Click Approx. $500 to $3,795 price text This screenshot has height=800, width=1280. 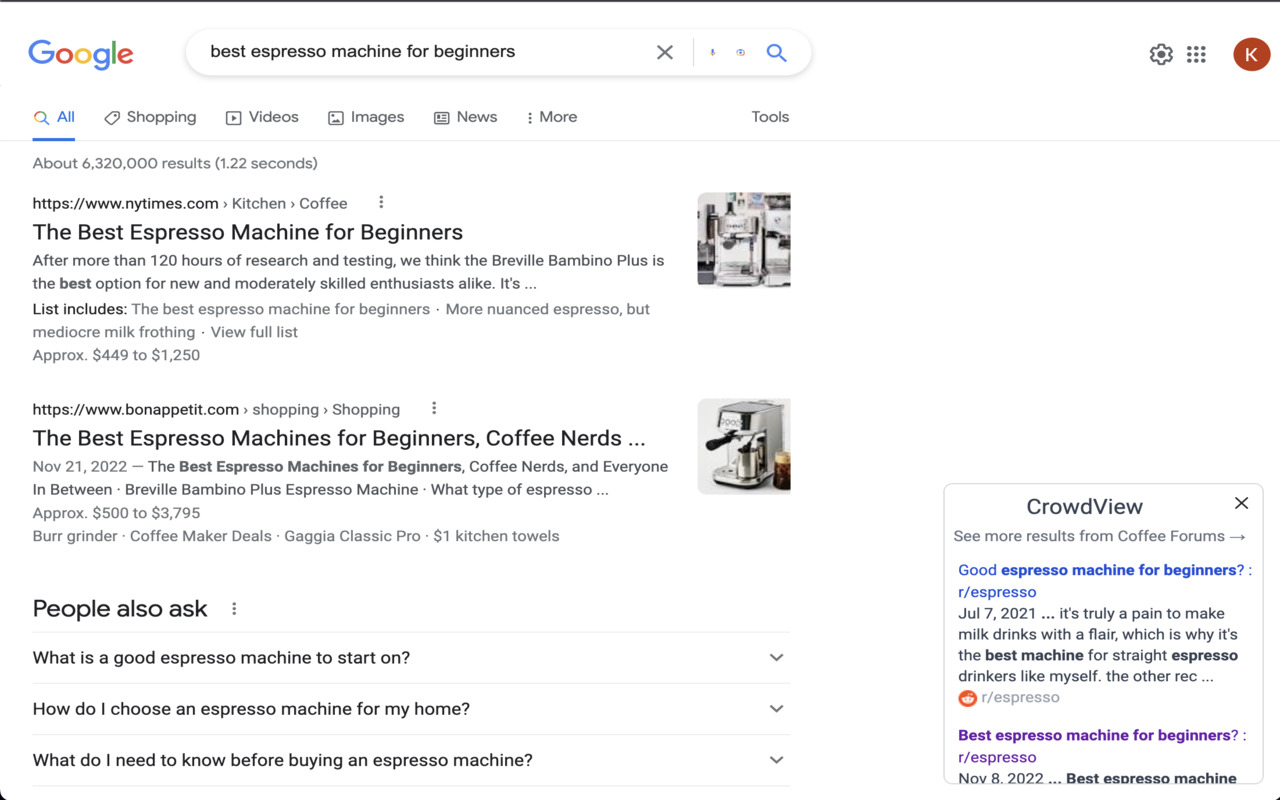coord(116,513)
